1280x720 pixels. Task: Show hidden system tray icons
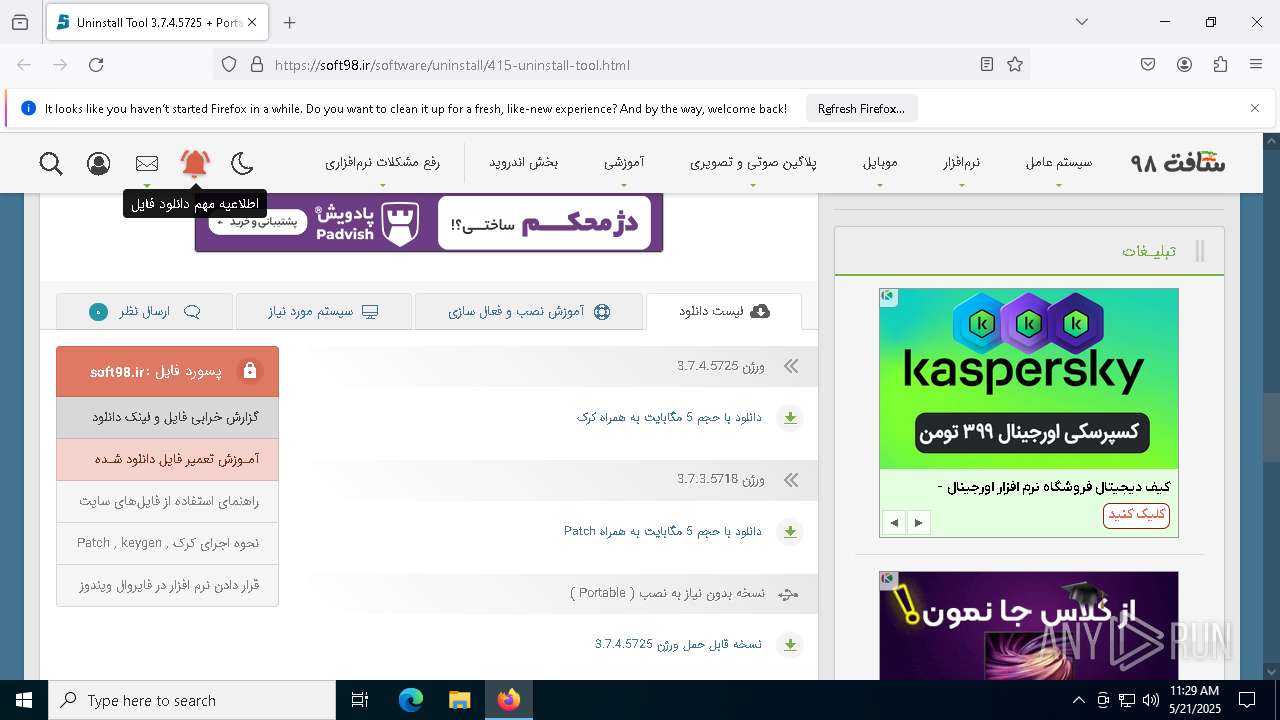click(1078, 700)
